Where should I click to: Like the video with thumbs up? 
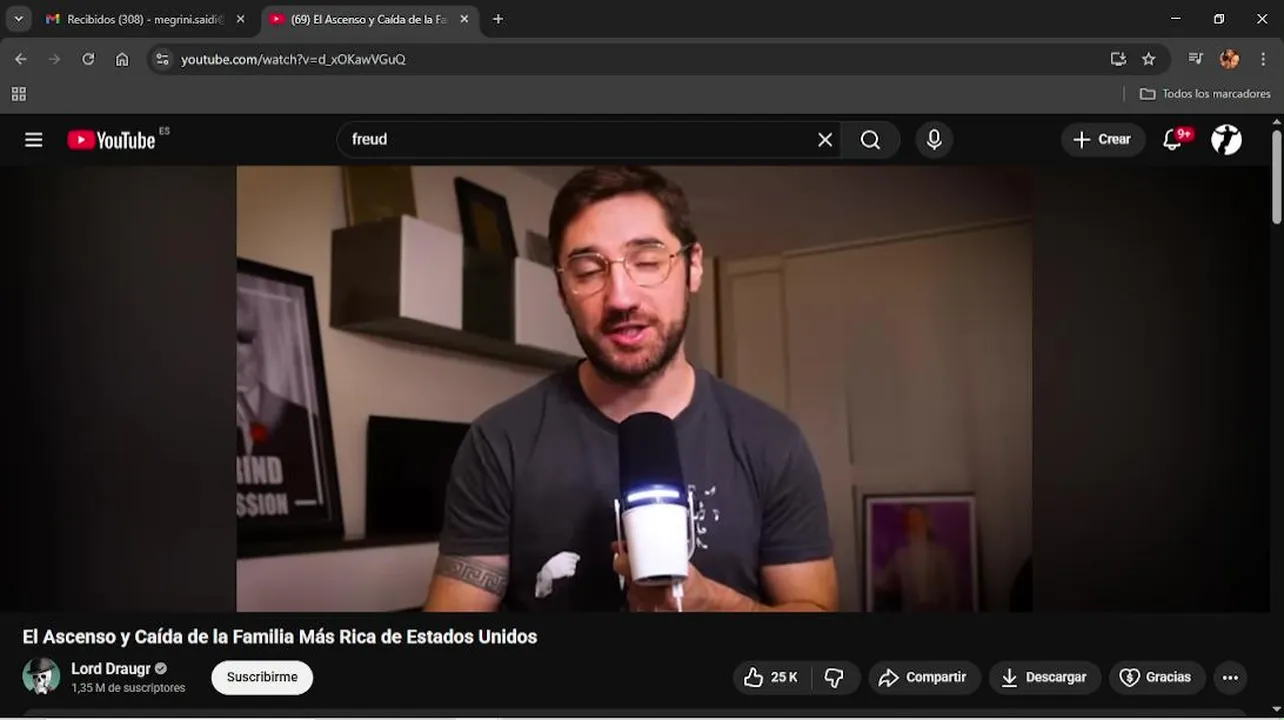[771, 678]
